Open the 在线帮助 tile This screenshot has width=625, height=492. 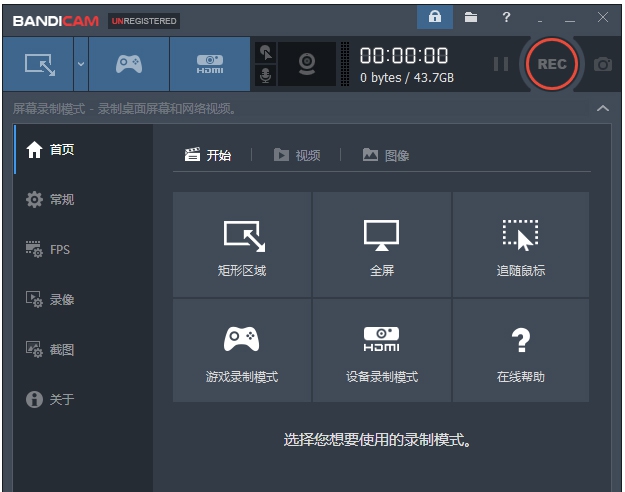coord(521,350)
